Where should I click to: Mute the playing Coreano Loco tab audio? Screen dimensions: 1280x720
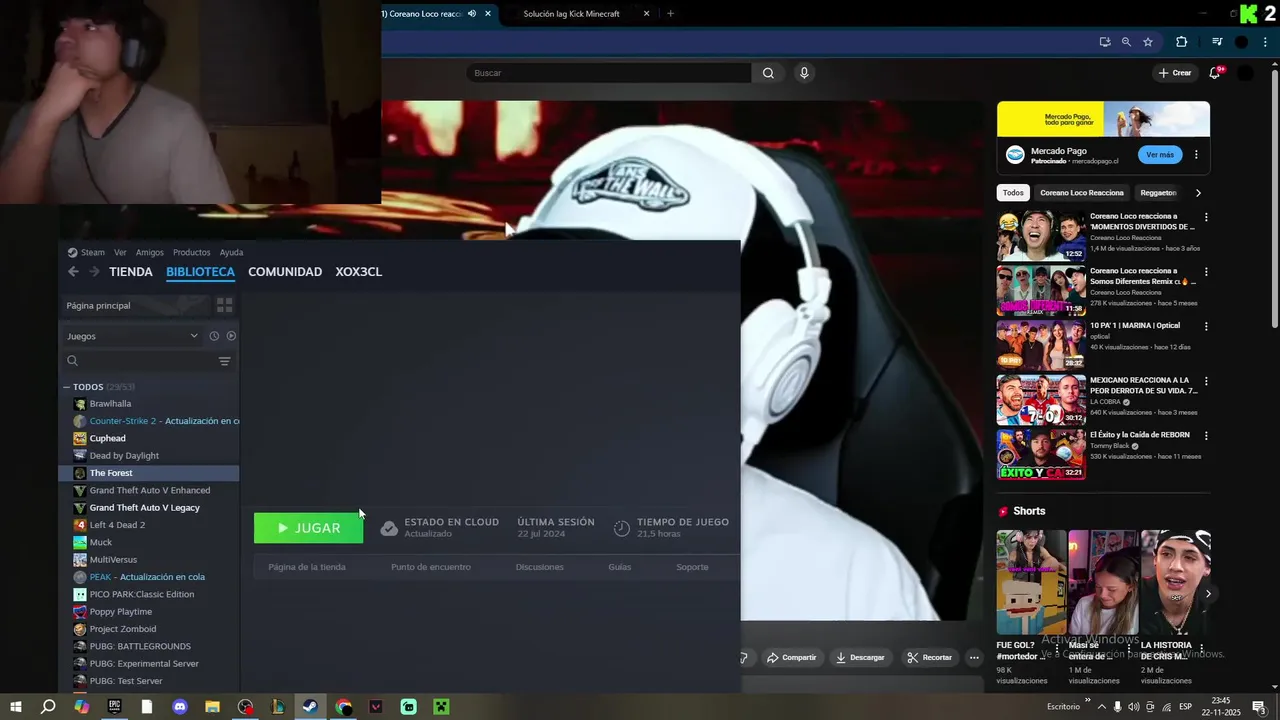472,14
